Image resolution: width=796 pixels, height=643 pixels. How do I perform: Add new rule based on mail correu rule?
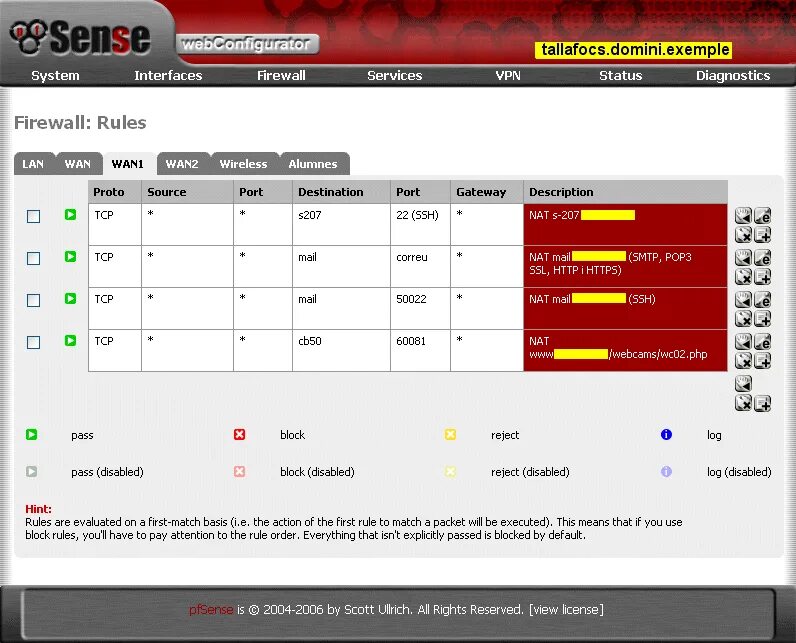tap(762, 277)
